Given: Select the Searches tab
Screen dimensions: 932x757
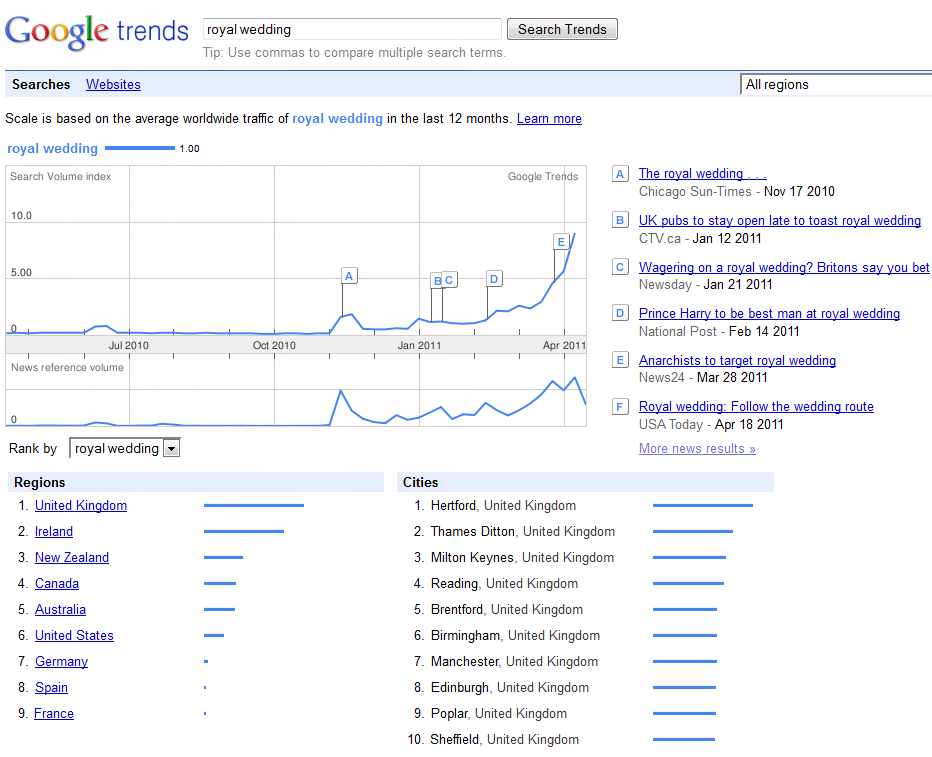Looking at the screenshot, I should coord(41,85).
